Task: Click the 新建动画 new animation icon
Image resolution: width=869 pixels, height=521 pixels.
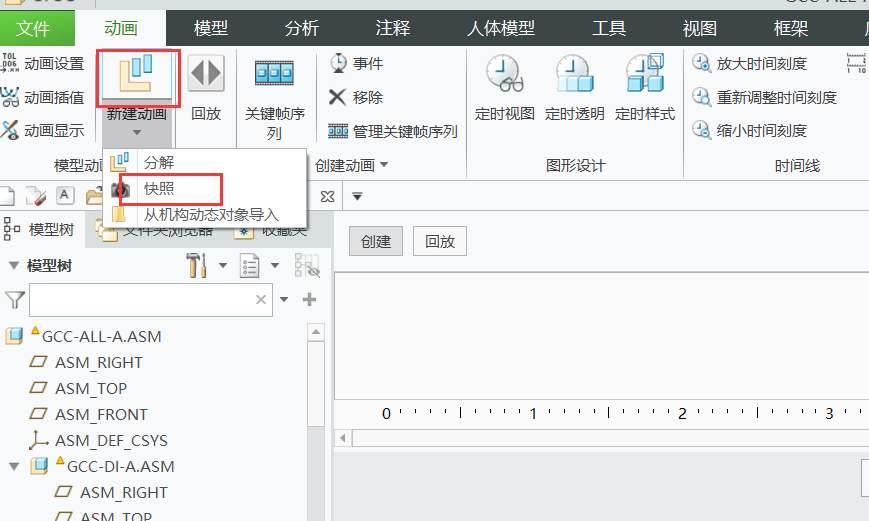Action: coord(137,75)
